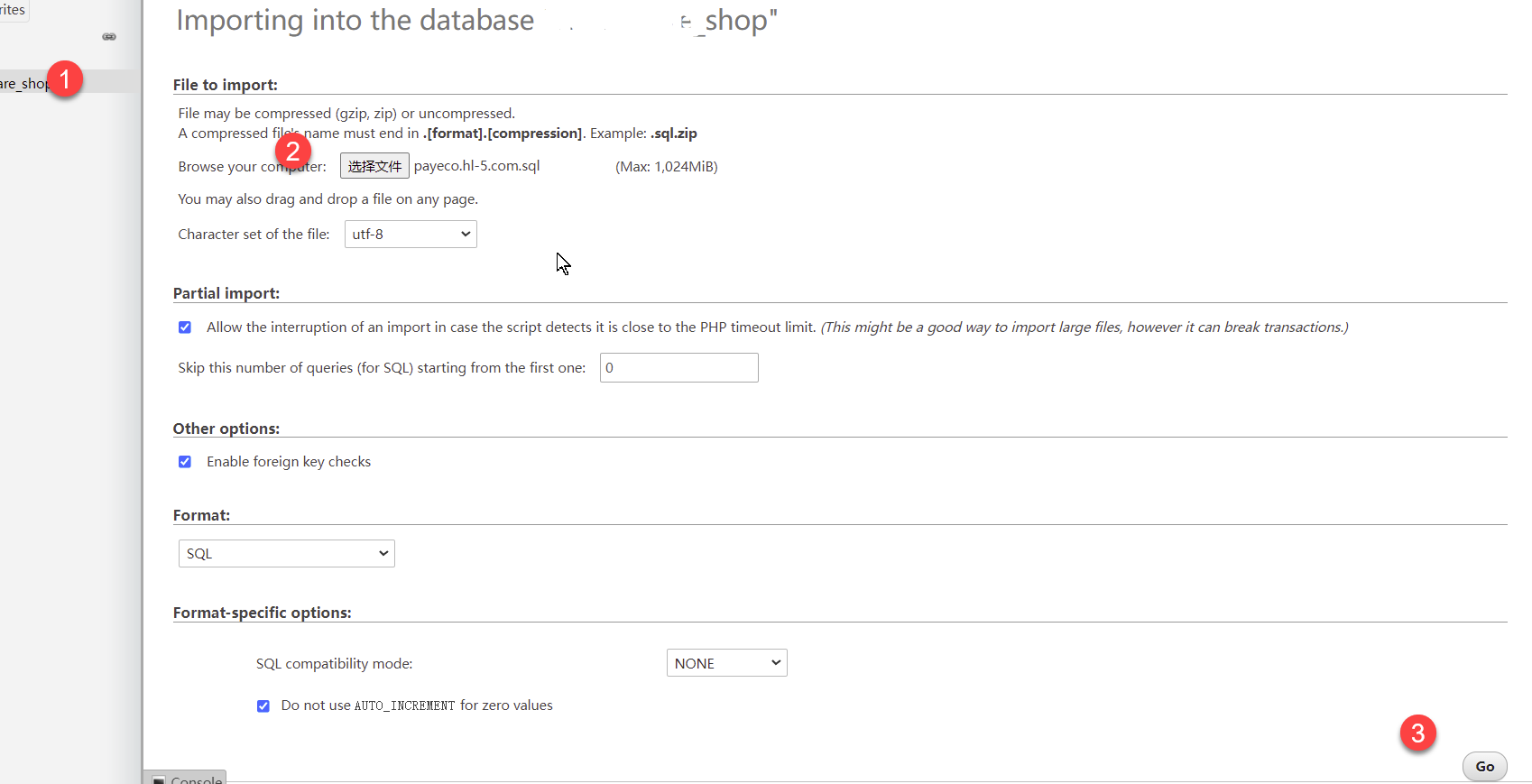Click the skip number of queries field
Screen dimensions: 1532x784
pyautogui.click(x=678, y=368)
